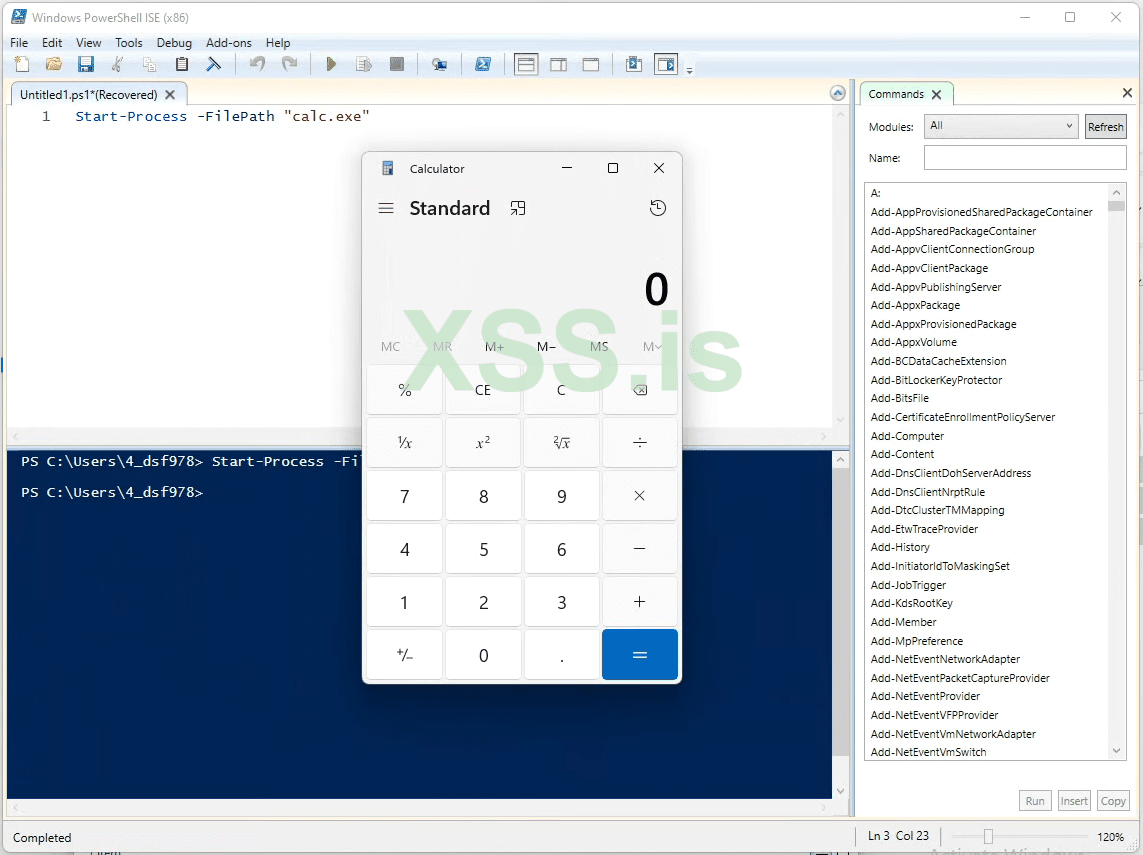Select the Untitled1.ps1 (Recovered) tab
The width and height of the screenshot is (1143, 855).
click(88, 95)
